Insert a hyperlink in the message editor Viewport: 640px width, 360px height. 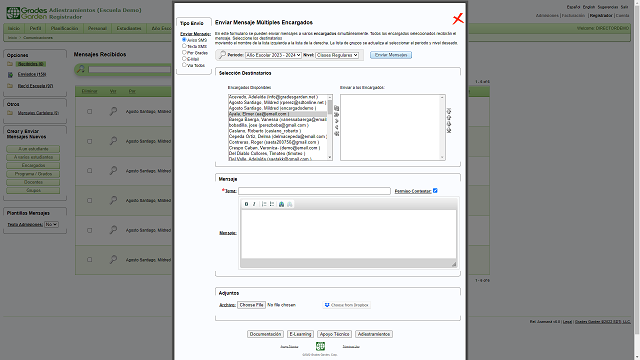click(x=281, y=204)
